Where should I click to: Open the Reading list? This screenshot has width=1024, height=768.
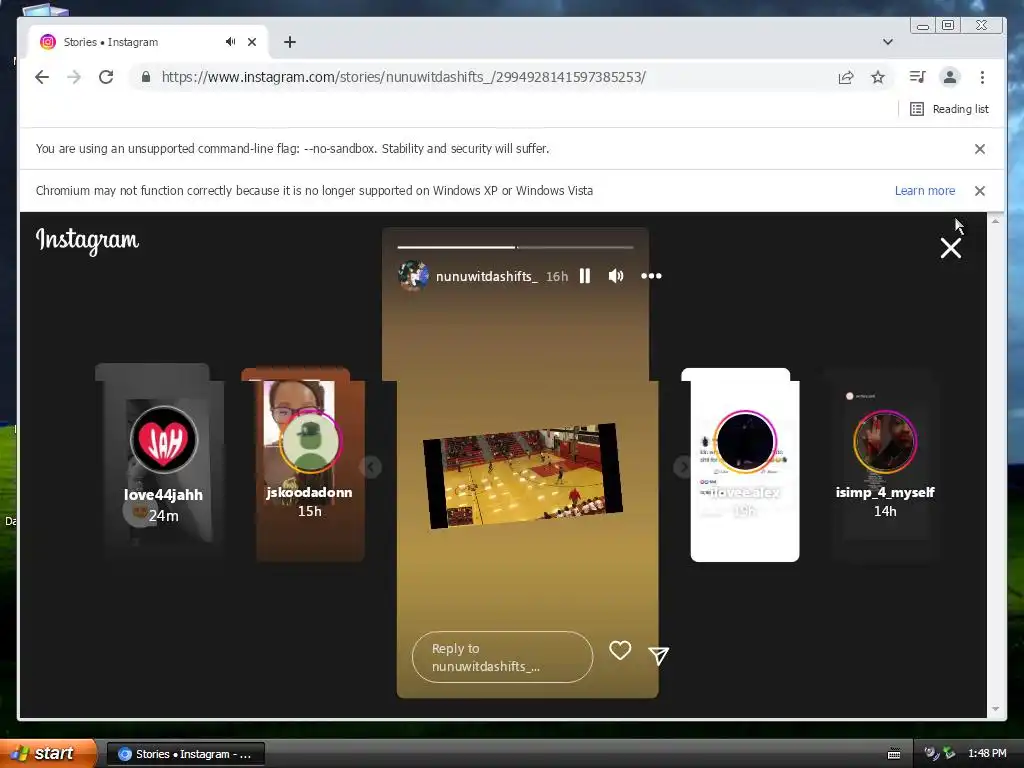[x=950, y=109]
